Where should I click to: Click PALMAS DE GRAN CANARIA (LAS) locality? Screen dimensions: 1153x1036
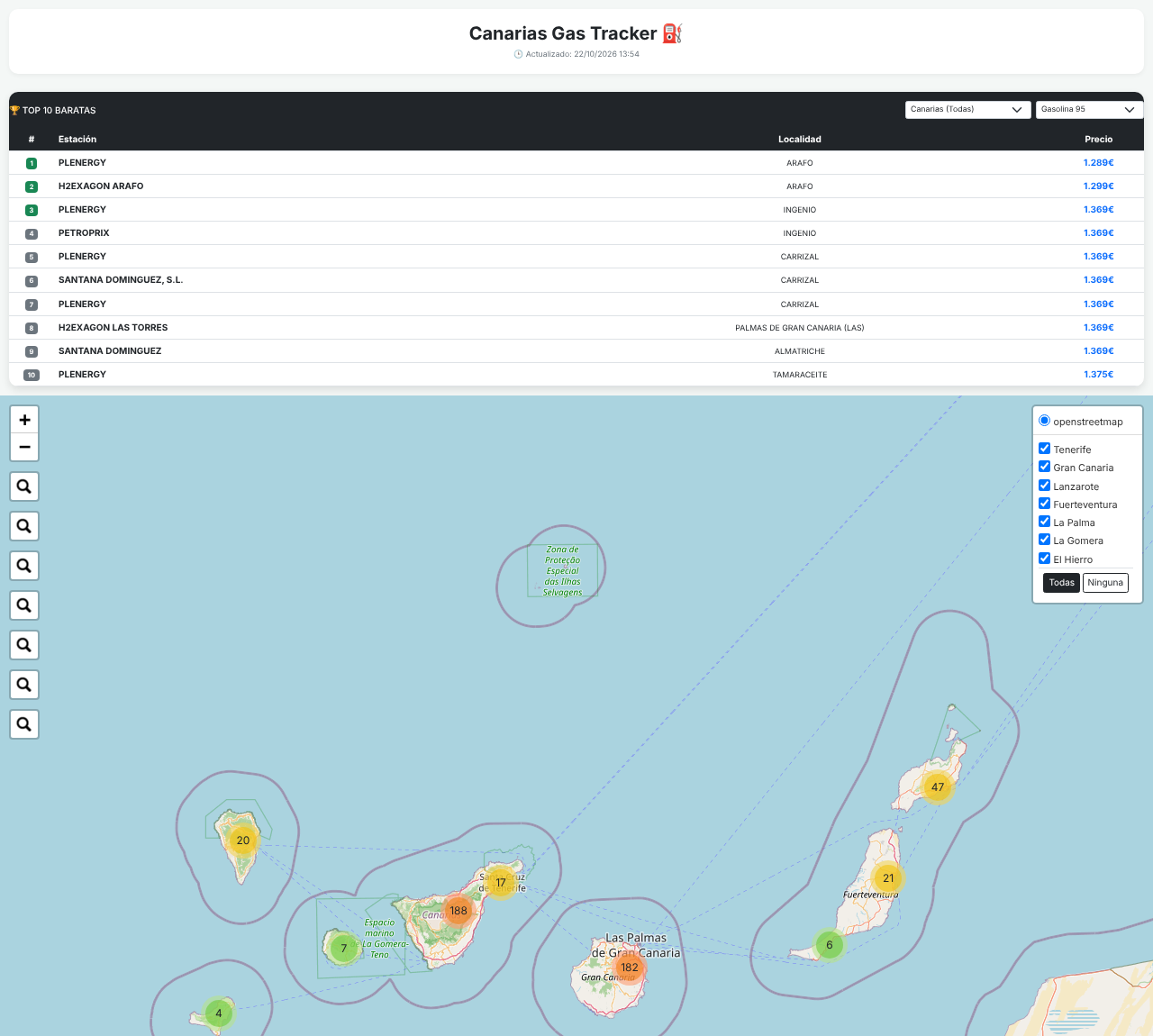pyautogui.click(x=800, y=328)
